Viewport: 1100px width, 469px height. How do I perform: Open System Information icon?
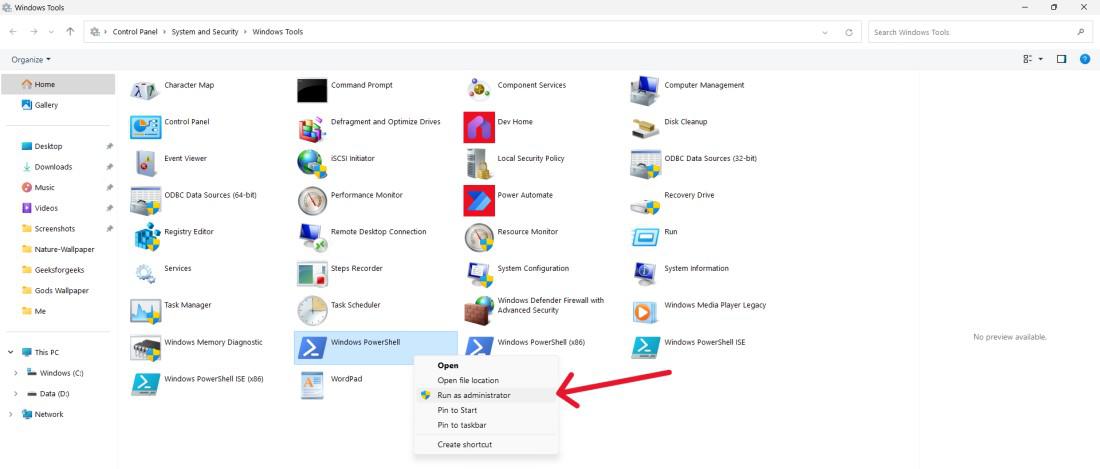coord(645,273)
